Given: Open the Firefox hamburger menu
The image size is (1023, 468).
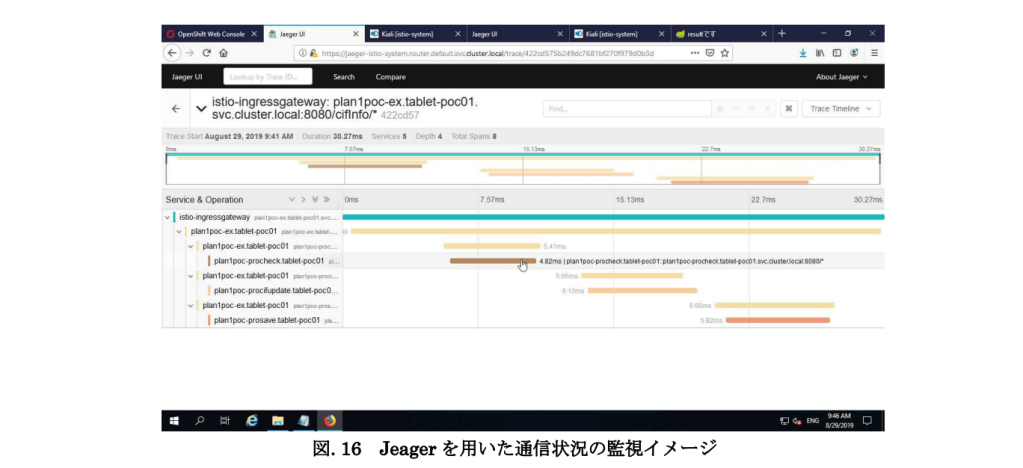Looking at the screenshot, I should tap(874, 53).
